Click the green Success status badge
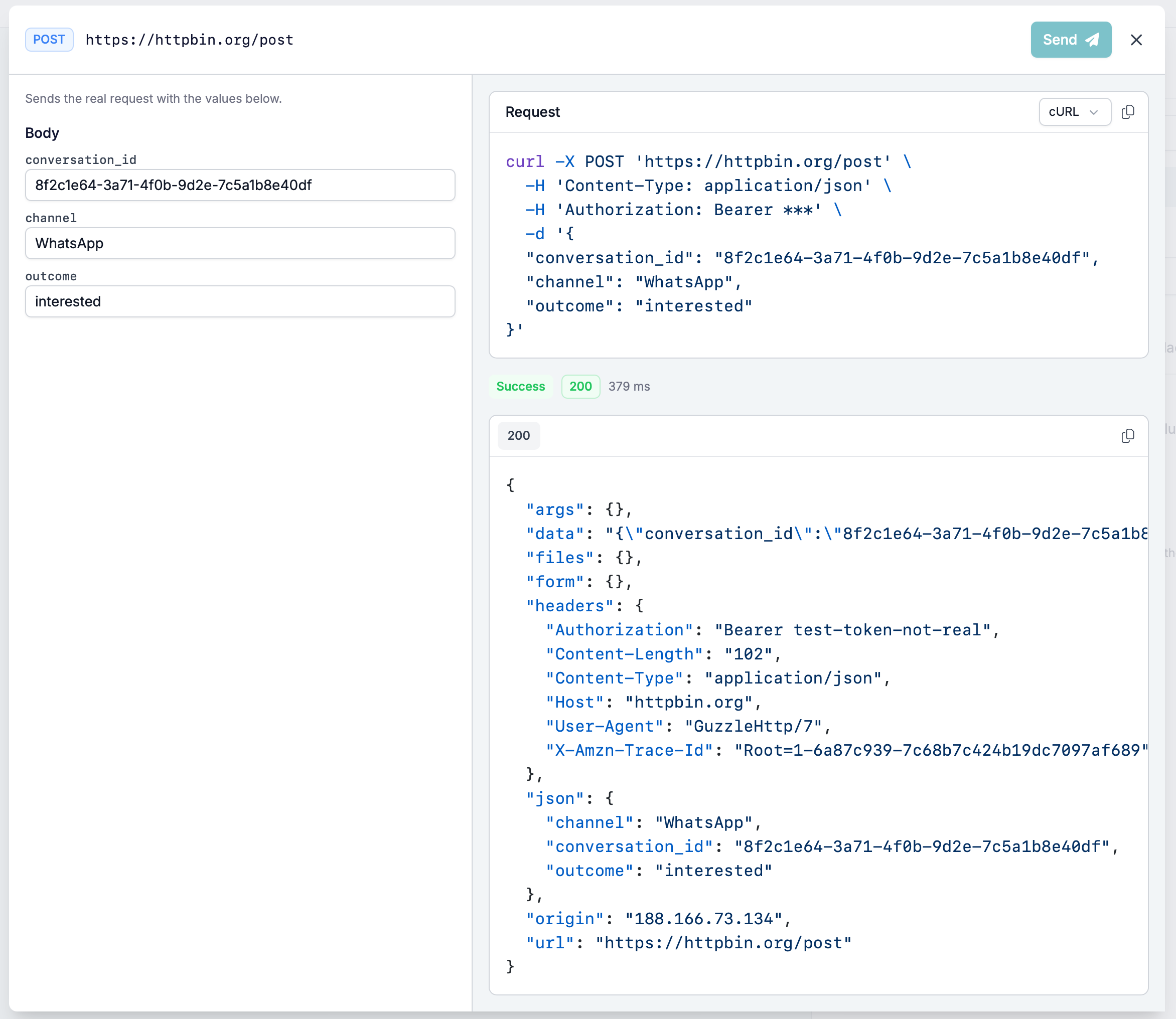The height and width of the screenshot is (1019, 1176). (x=520, y=387)
